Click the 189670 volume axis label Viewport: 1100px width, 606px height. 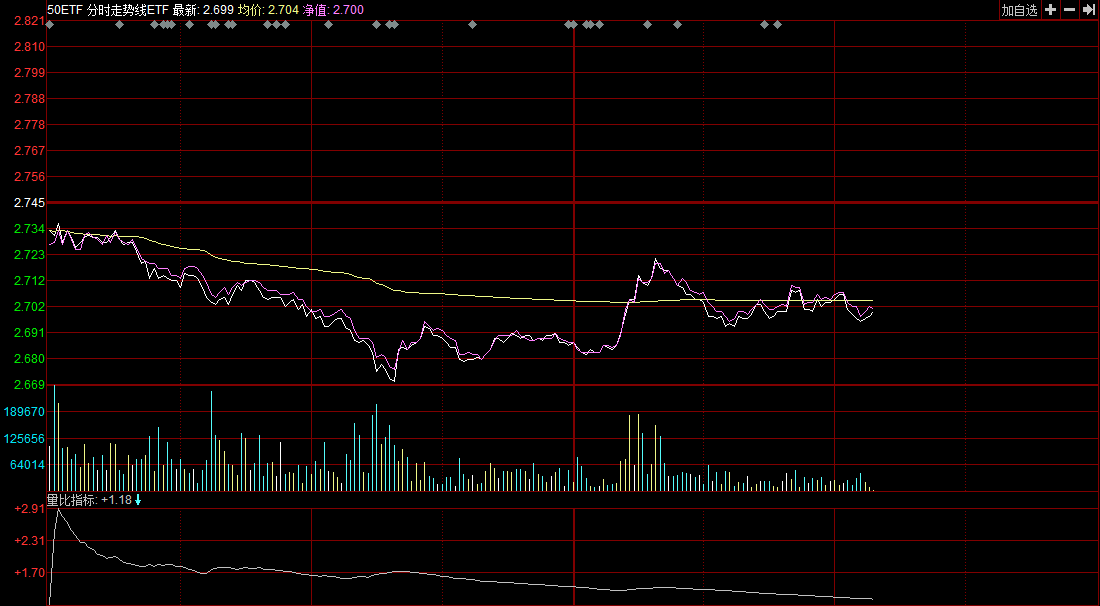pyautogui.click(x=24, y=412)
